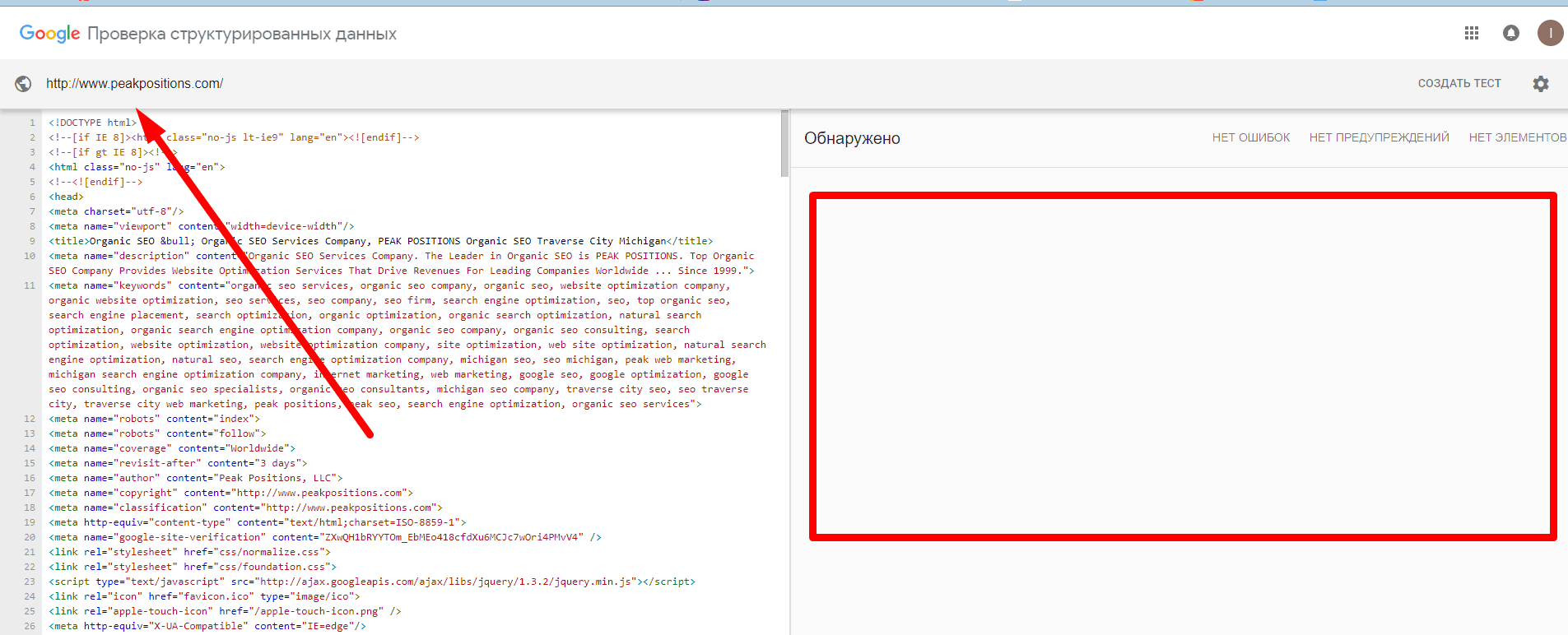
Task: Open the Google apps grid icon
Action: coord(1472,33)
